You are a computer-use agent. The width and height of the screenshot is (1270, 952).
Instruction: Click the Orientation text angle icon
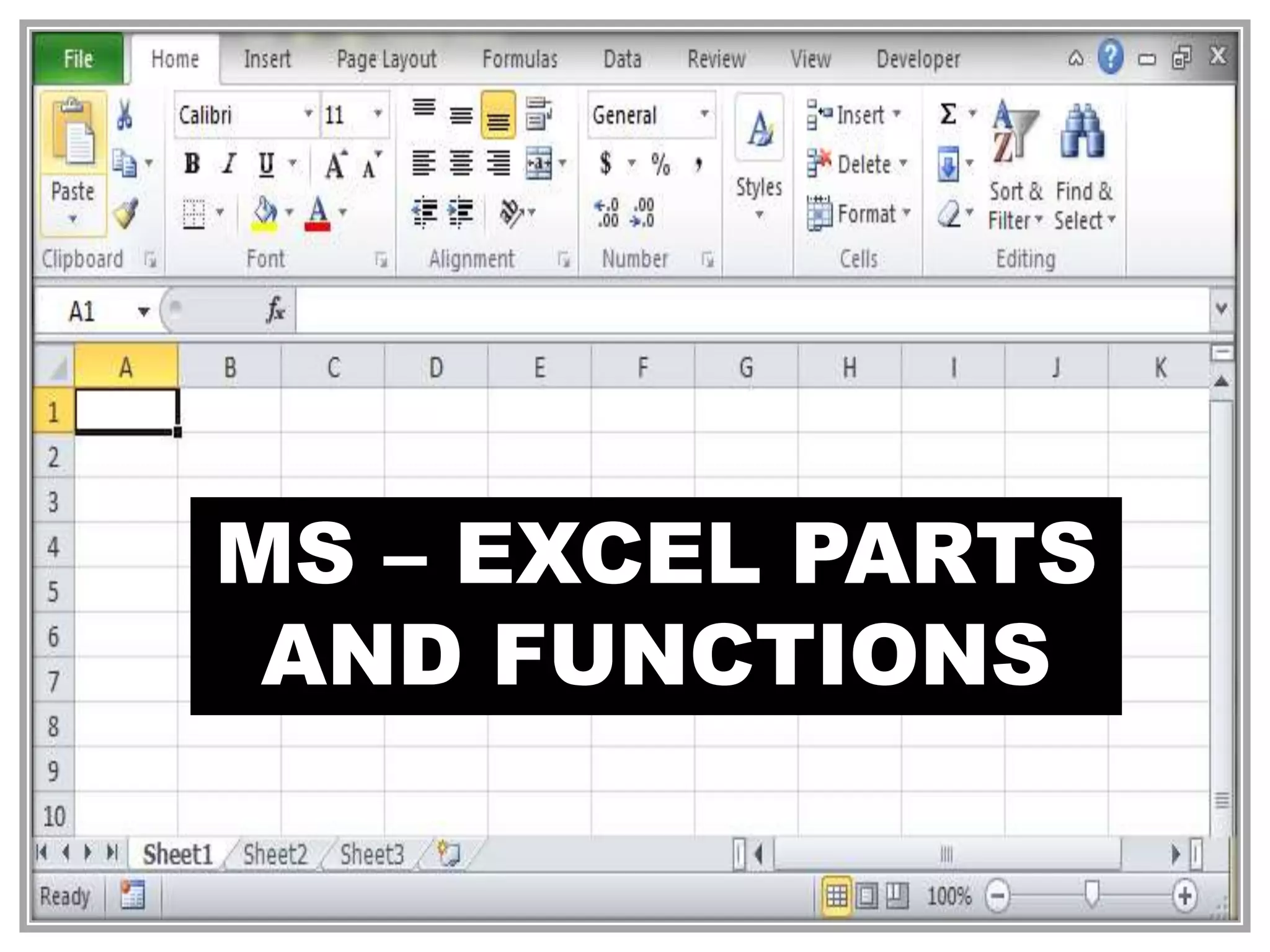point(512,213)
